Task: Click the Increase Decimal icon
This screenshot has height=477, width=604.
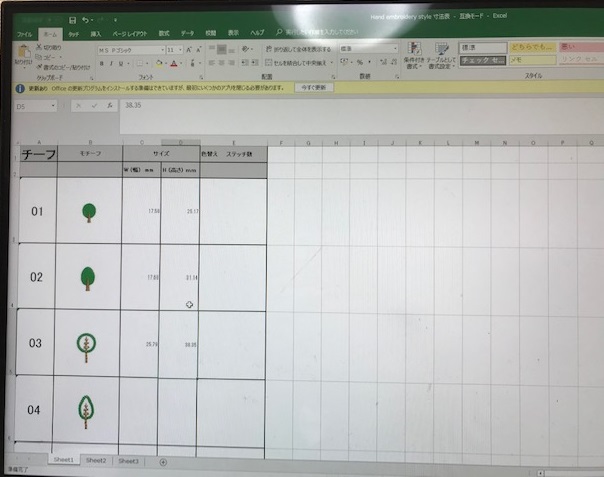Action: click(x=383, y=62)
